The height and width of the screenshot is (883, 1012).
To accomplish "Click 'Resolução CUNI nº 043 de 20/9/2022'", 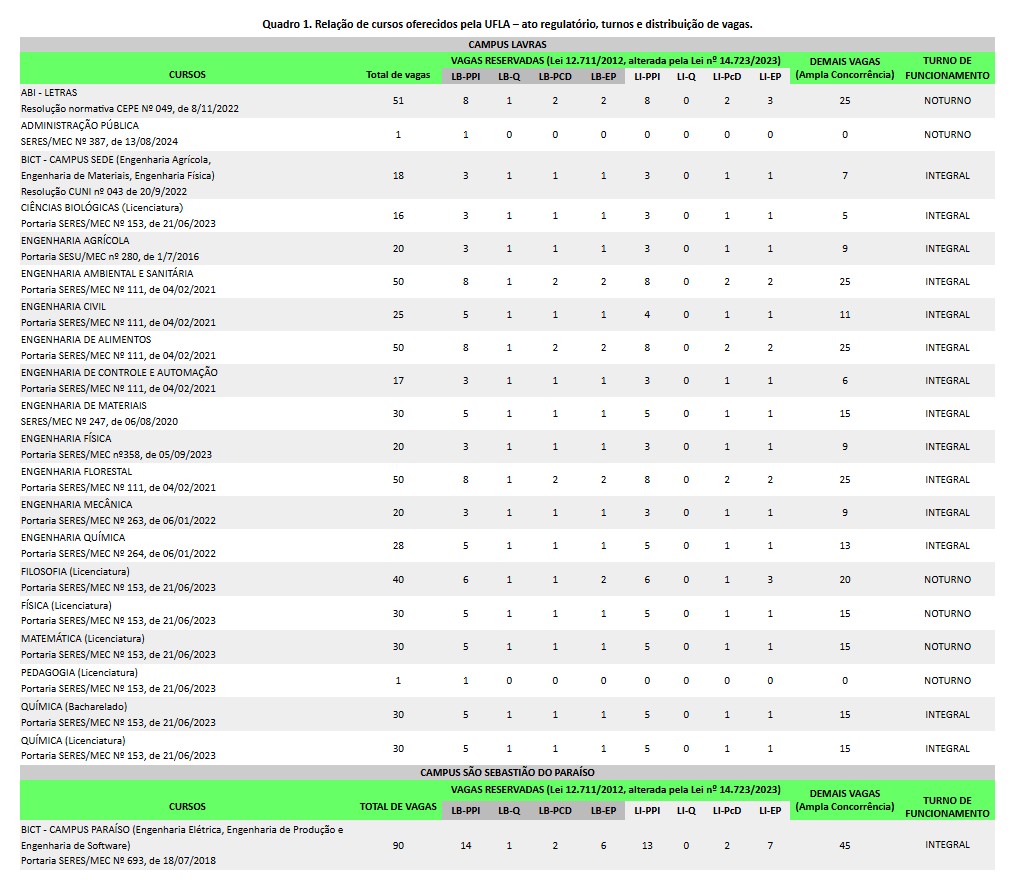I will click(104, 192).
